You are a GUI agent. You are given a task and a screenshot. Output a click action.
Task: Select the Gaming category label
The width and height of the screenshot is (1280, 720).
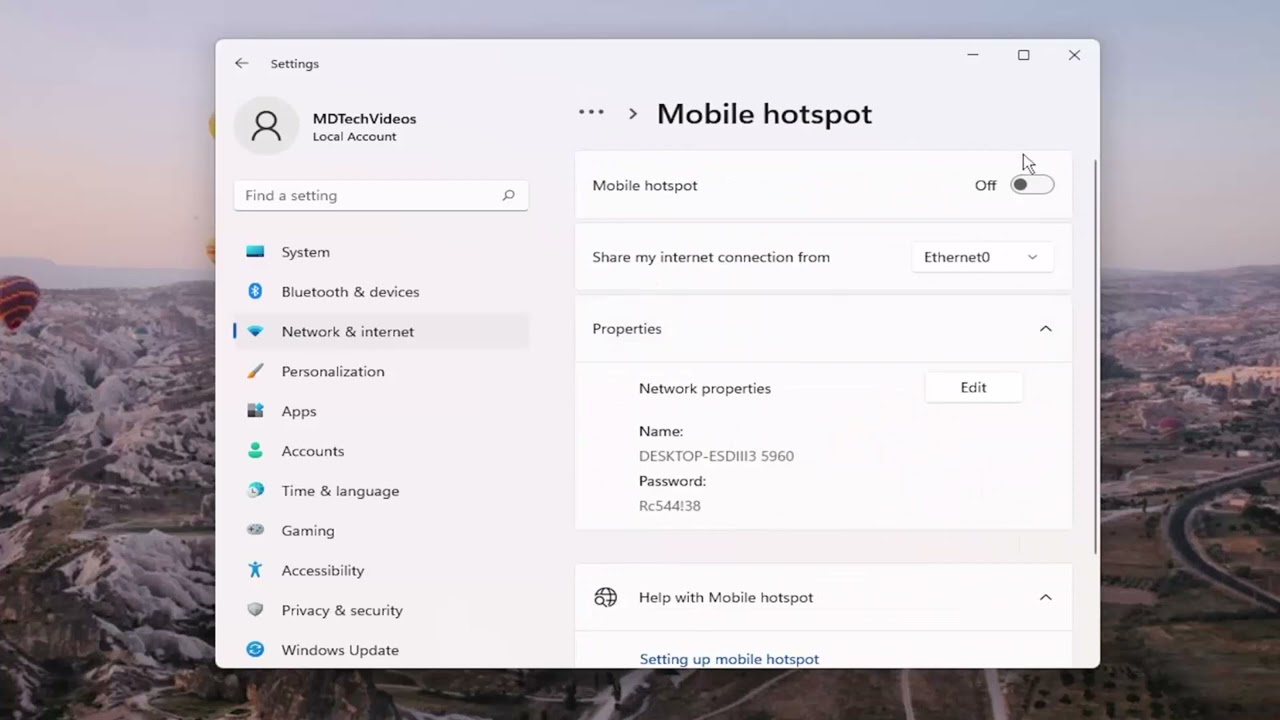click(308, 531)
